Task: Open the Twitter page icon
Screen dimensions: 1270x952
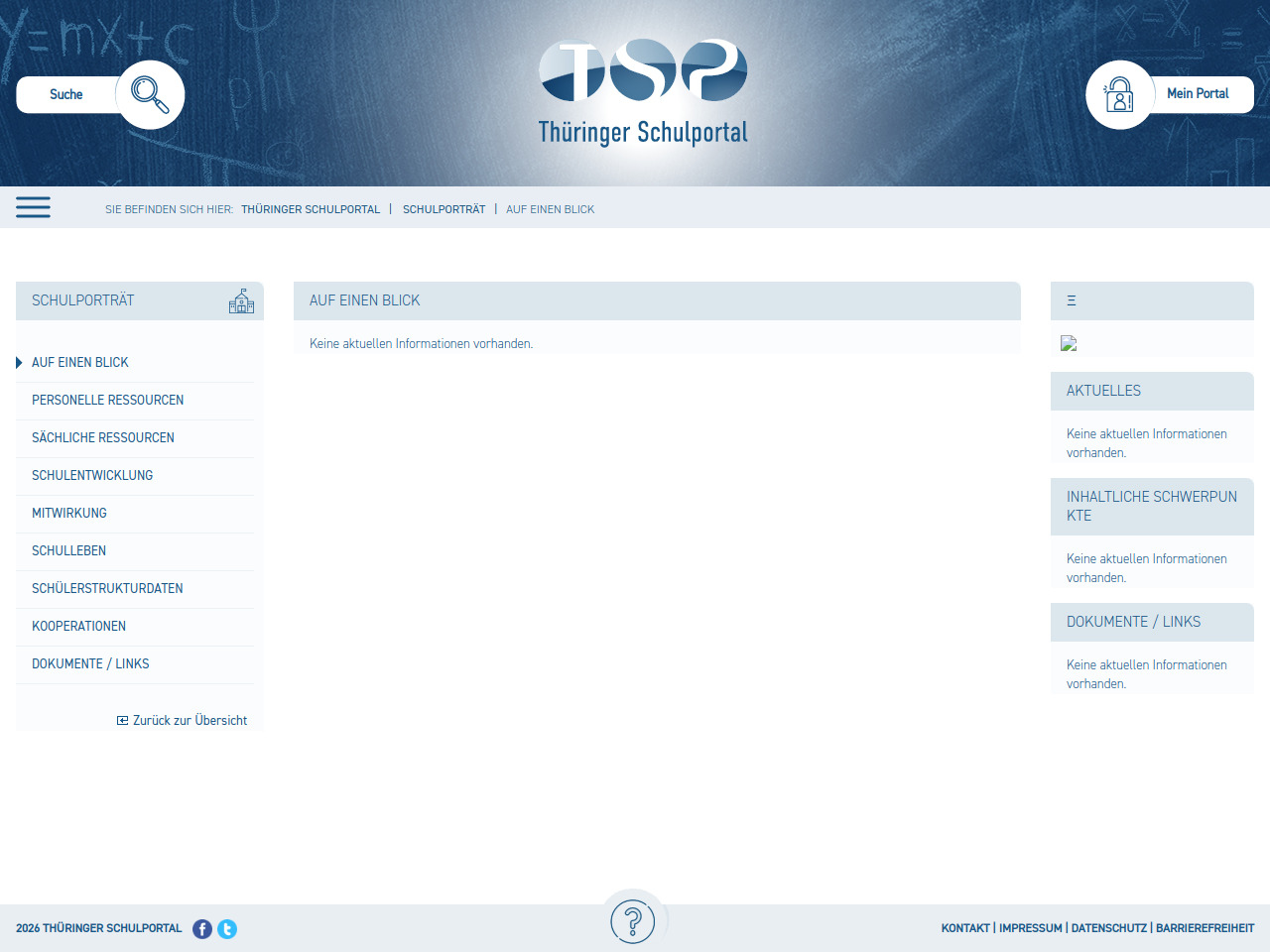Action: point(227,929)
